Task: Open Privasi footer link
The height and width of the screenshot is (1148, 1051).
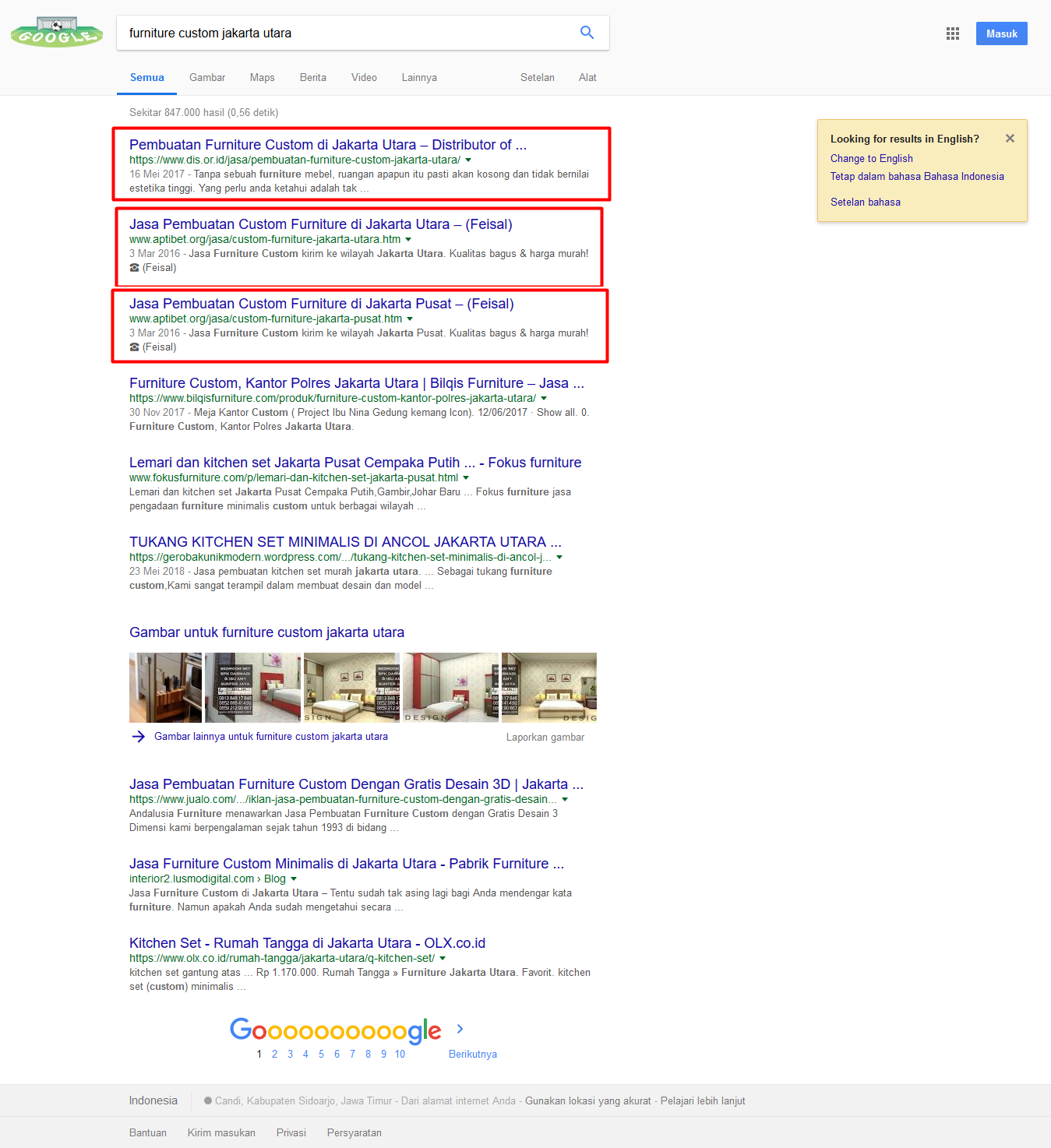Action: tap(291, 1133)
